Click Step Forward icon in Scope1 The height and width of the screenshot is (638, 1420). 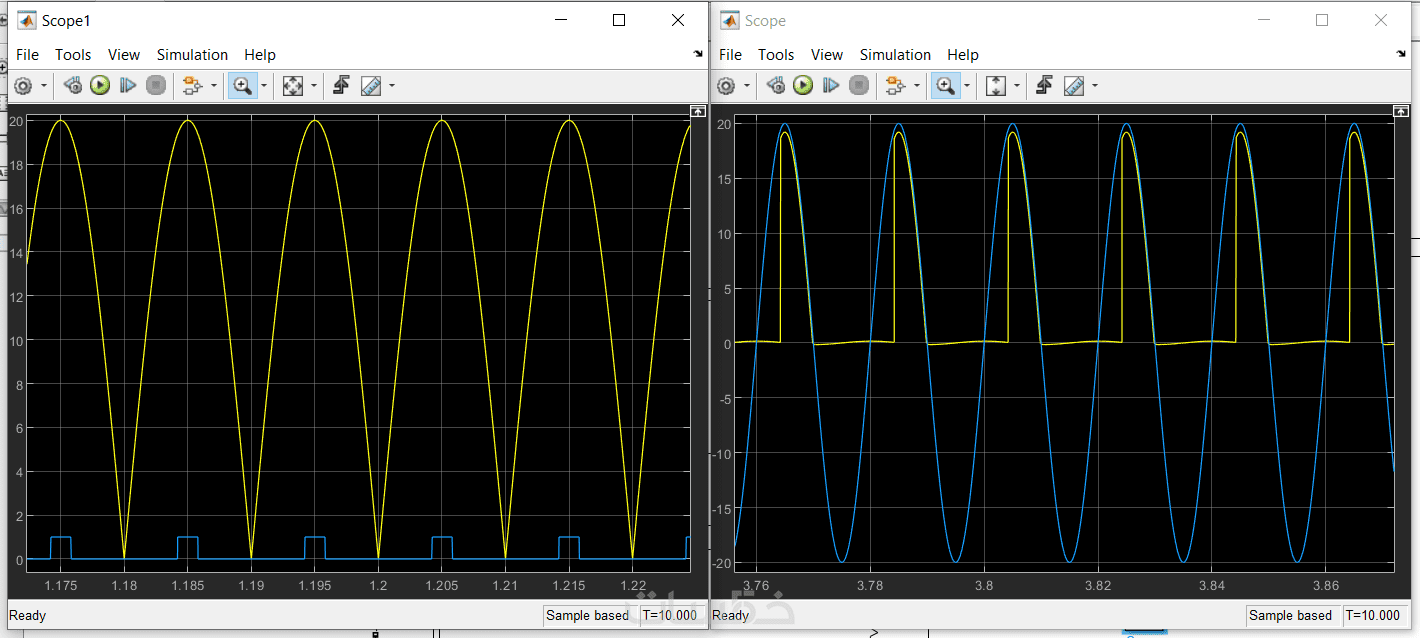coord(128,86)
